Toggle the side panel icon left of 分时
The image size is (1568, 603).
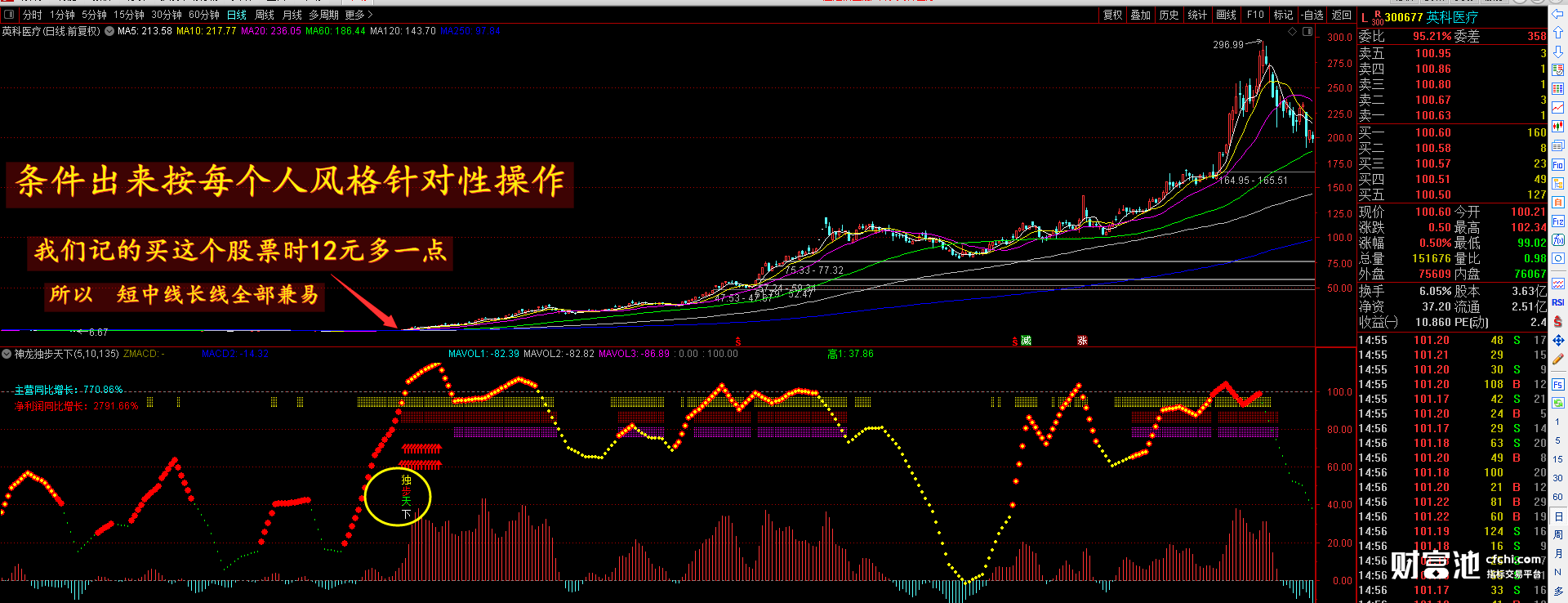coord(9,15)
